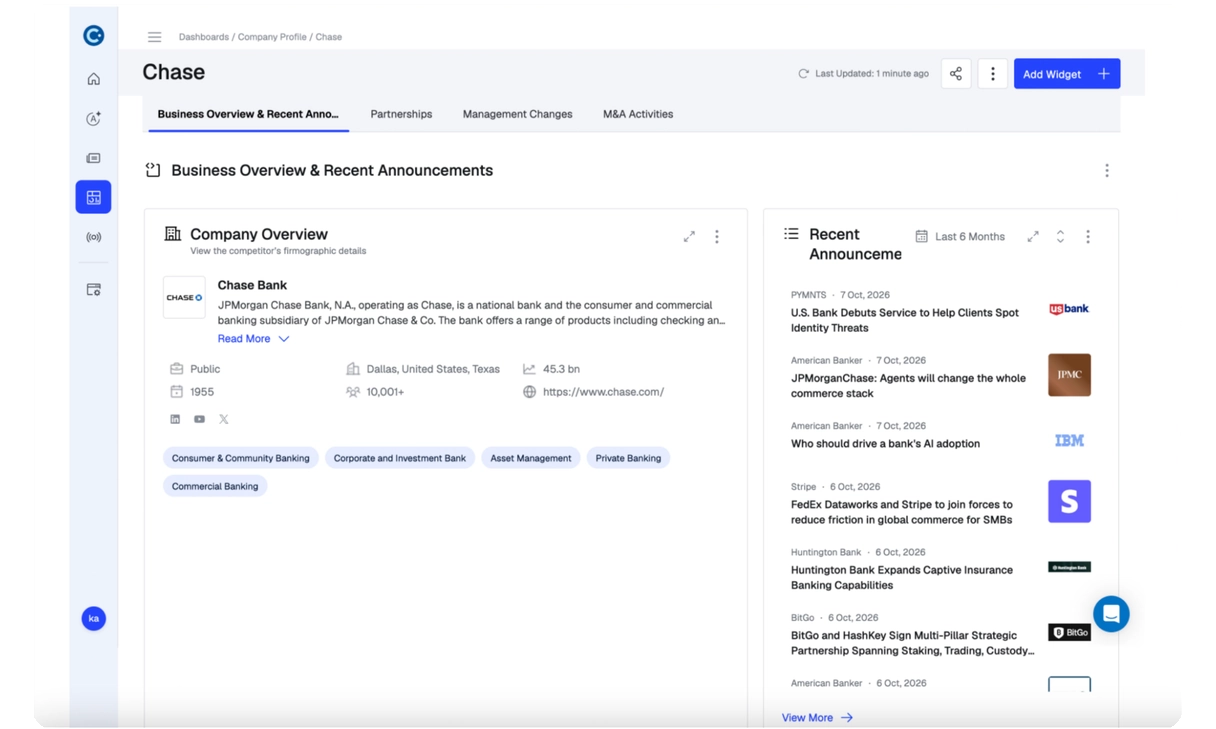Refresh using the Last Updated icon
The height and width of the screenshot is (729, 1216).
click(x=803, y=74)
